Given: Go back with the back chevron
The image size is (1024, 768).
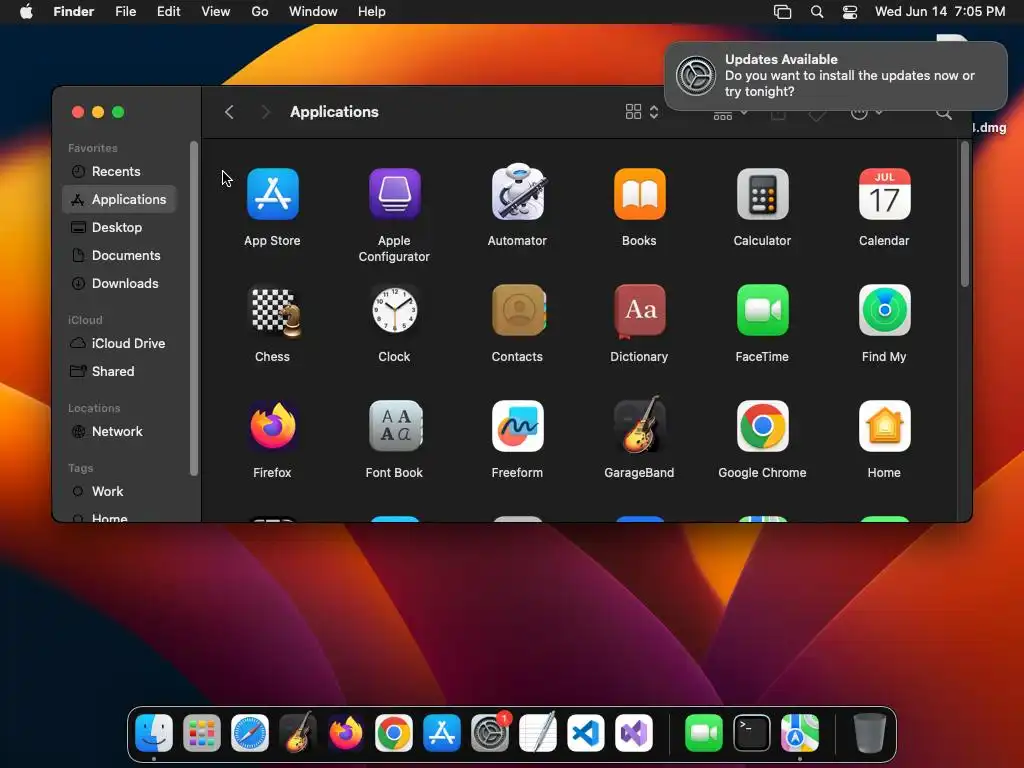Looking at the screenshot, I should tap(229, 112).
